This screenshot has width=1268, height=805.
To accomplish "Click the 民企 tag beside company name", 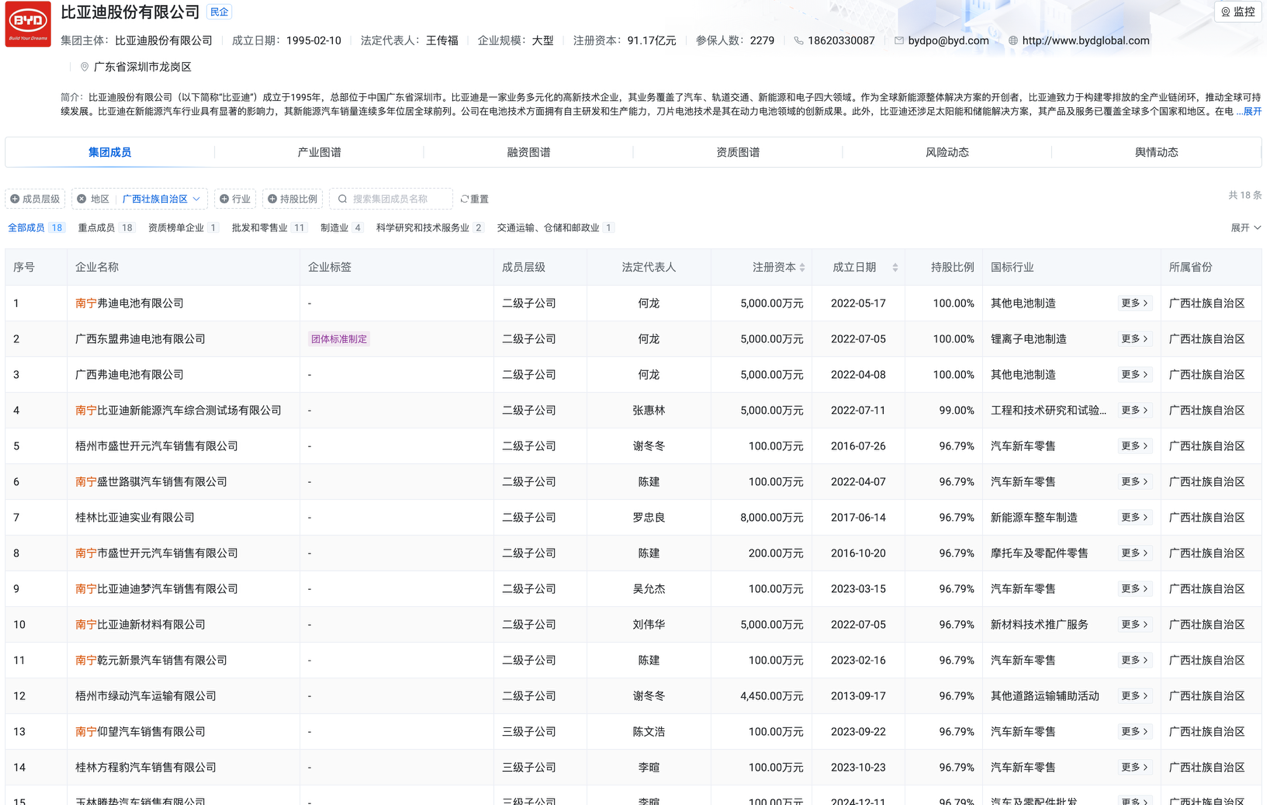I will coord(218,12).
